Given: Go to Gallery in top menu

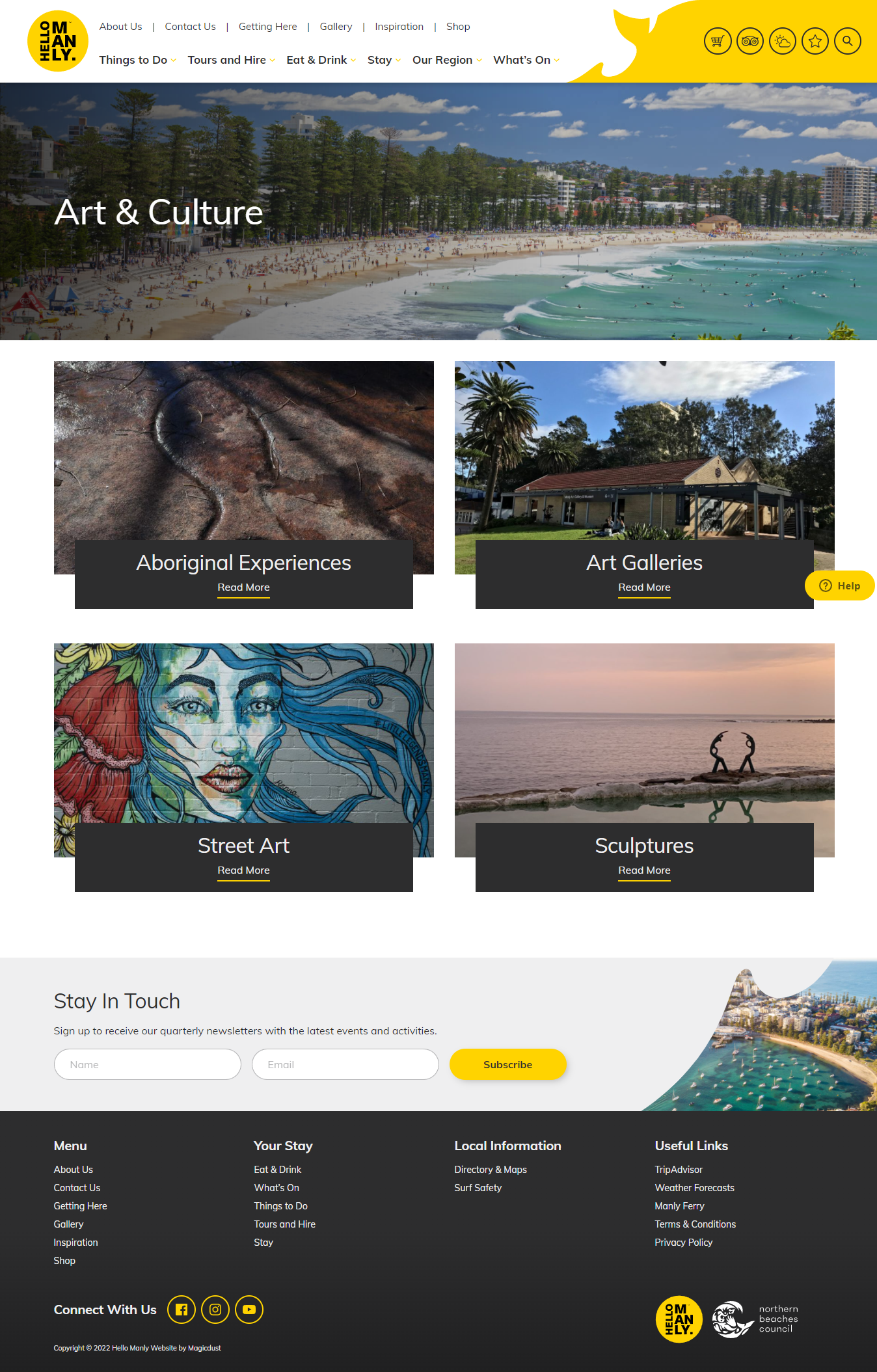Looking at the screenshot, I should click(336, 27).
